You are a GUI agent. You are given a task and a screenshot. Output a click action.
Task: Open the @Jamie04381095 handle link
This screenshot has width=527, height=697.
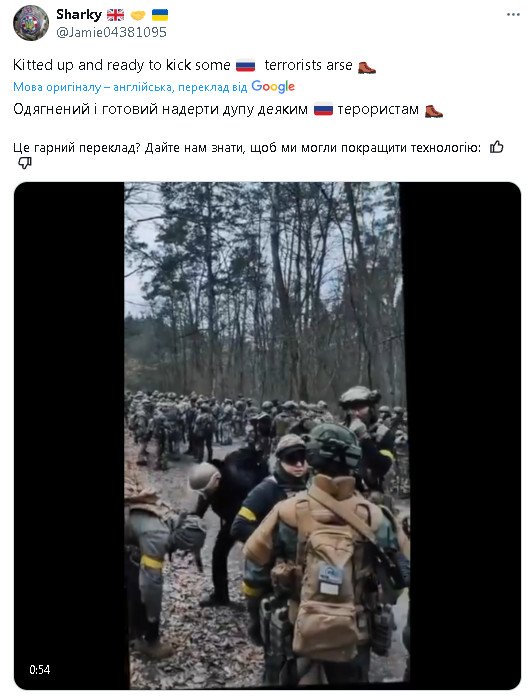(x=111, y=32)
